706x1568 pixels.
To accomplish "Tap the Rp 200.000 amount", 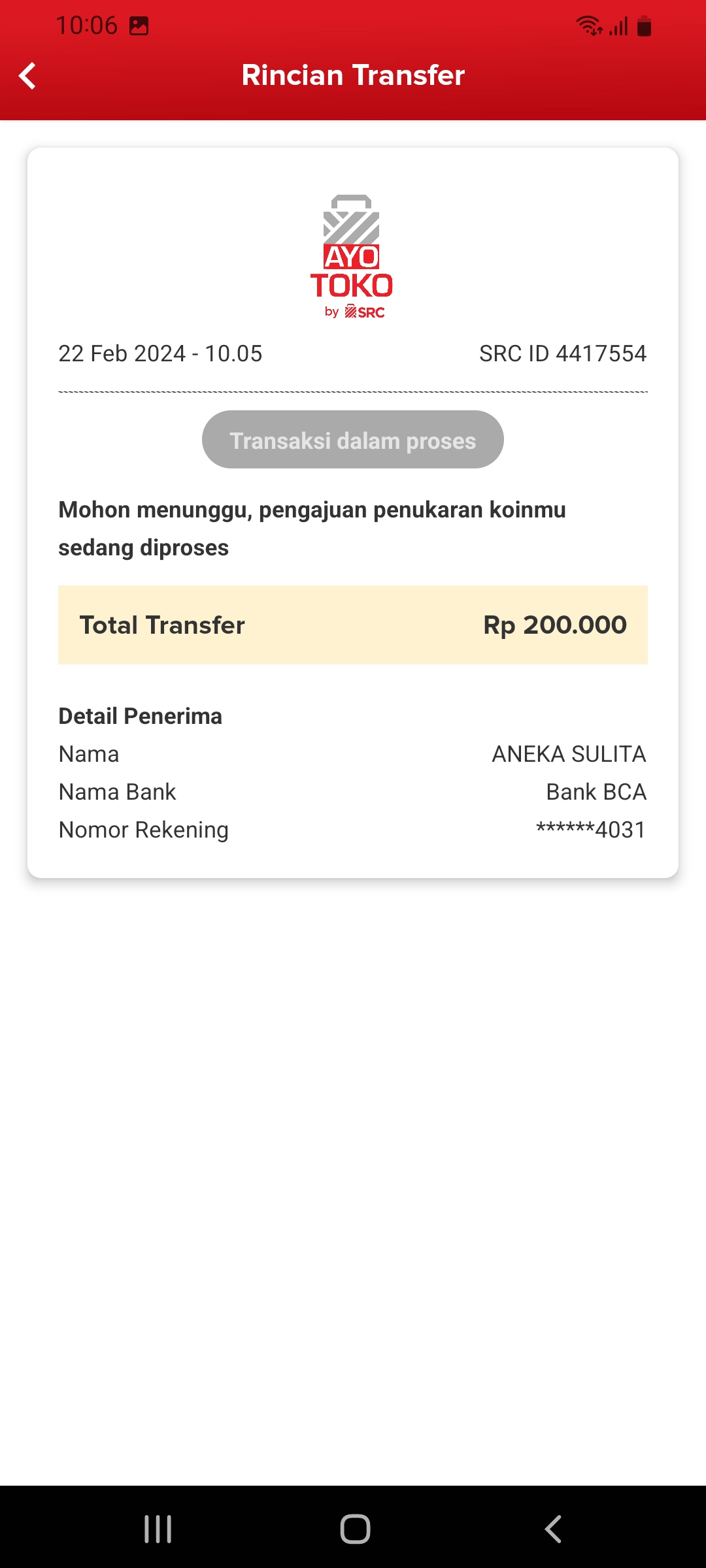I will click(554, 625).
